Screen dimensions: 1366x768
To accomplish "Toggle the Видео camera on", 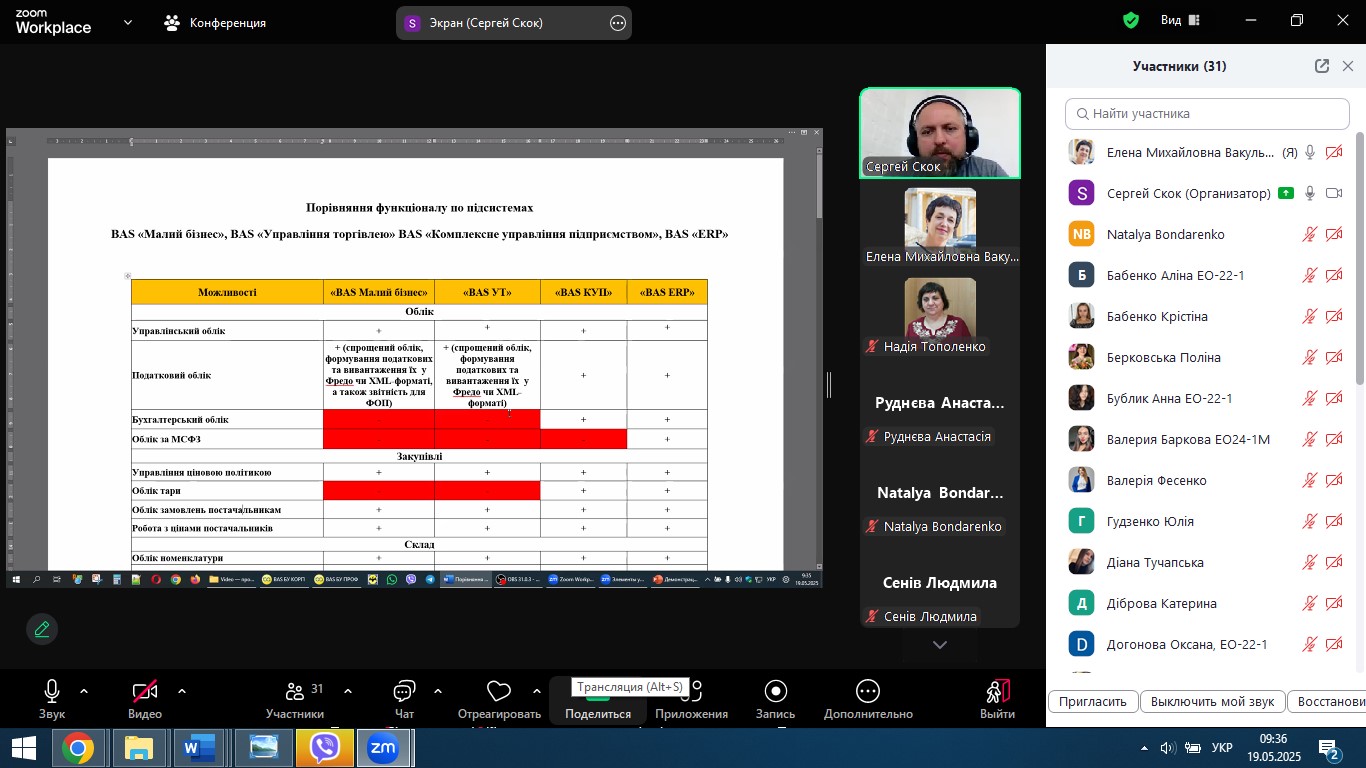I will pos(145,700).
